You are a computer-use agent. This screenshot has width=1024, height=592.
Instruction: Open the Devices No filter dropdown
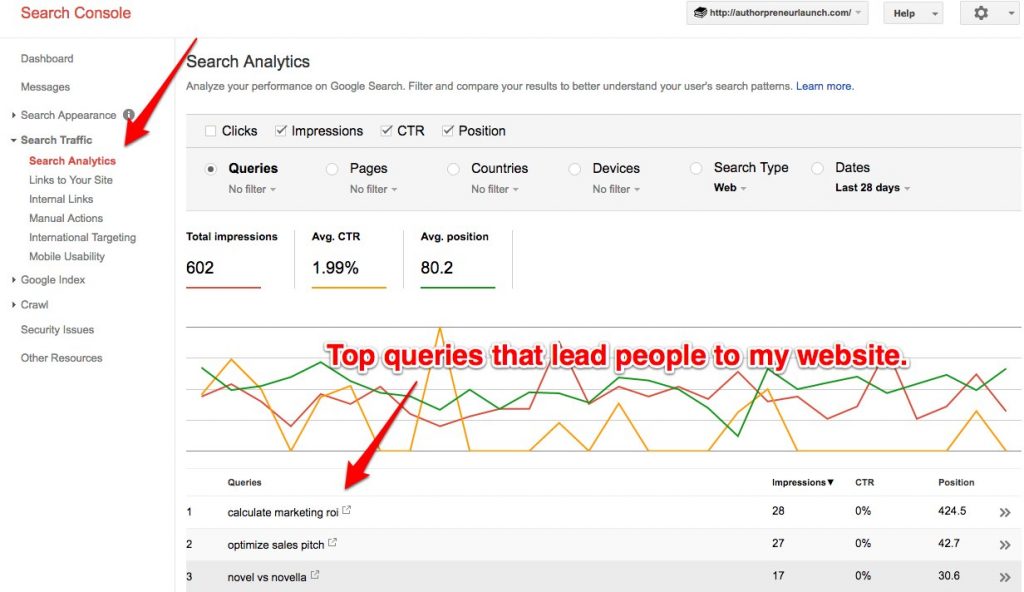[x=616, y=189]
